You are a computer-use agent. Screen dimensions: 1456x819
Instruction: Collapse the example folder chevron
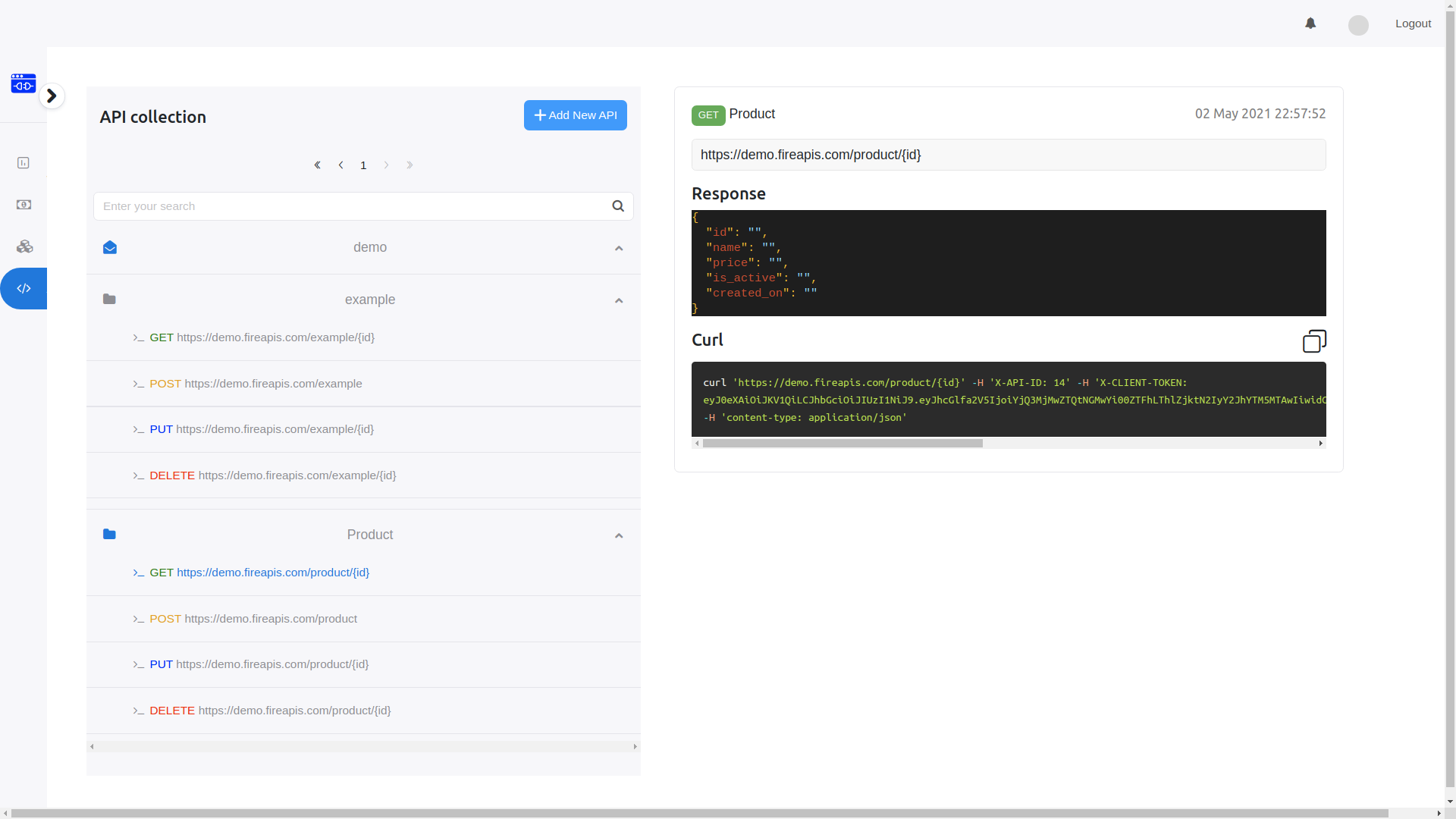pos(619,301)
